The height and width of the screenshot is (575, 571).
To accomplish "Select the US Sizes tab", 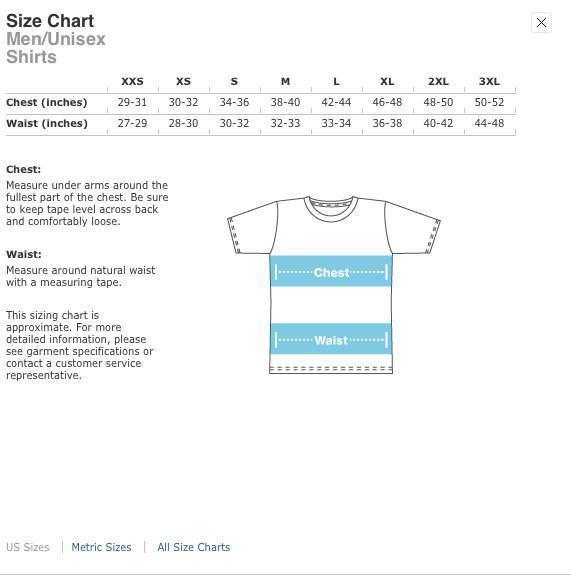I will click(28, 547).
